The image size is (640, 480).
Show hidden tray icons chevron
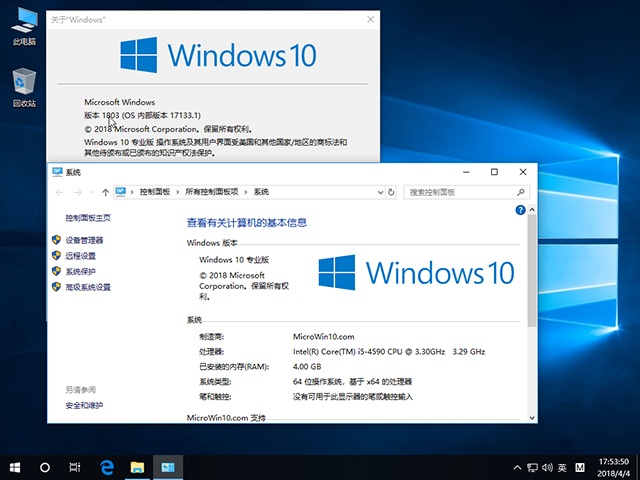coord(517,468)
